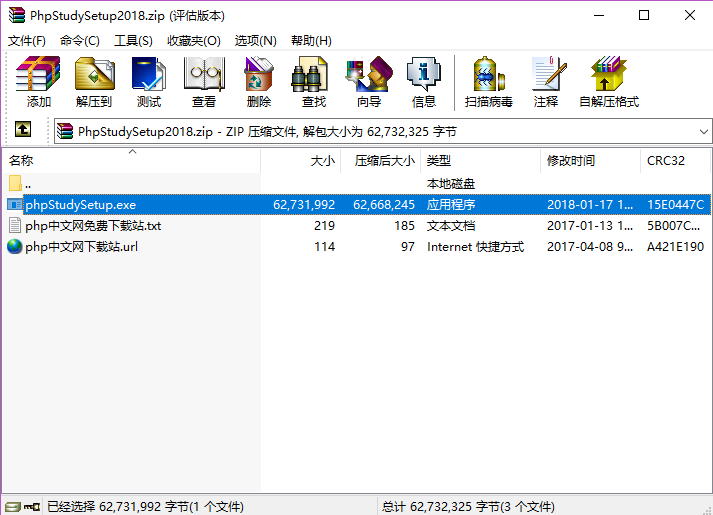Click status text 已经选择 62,731,992 字节
This screenshot has width=713, height=515.
coord(146,506)
